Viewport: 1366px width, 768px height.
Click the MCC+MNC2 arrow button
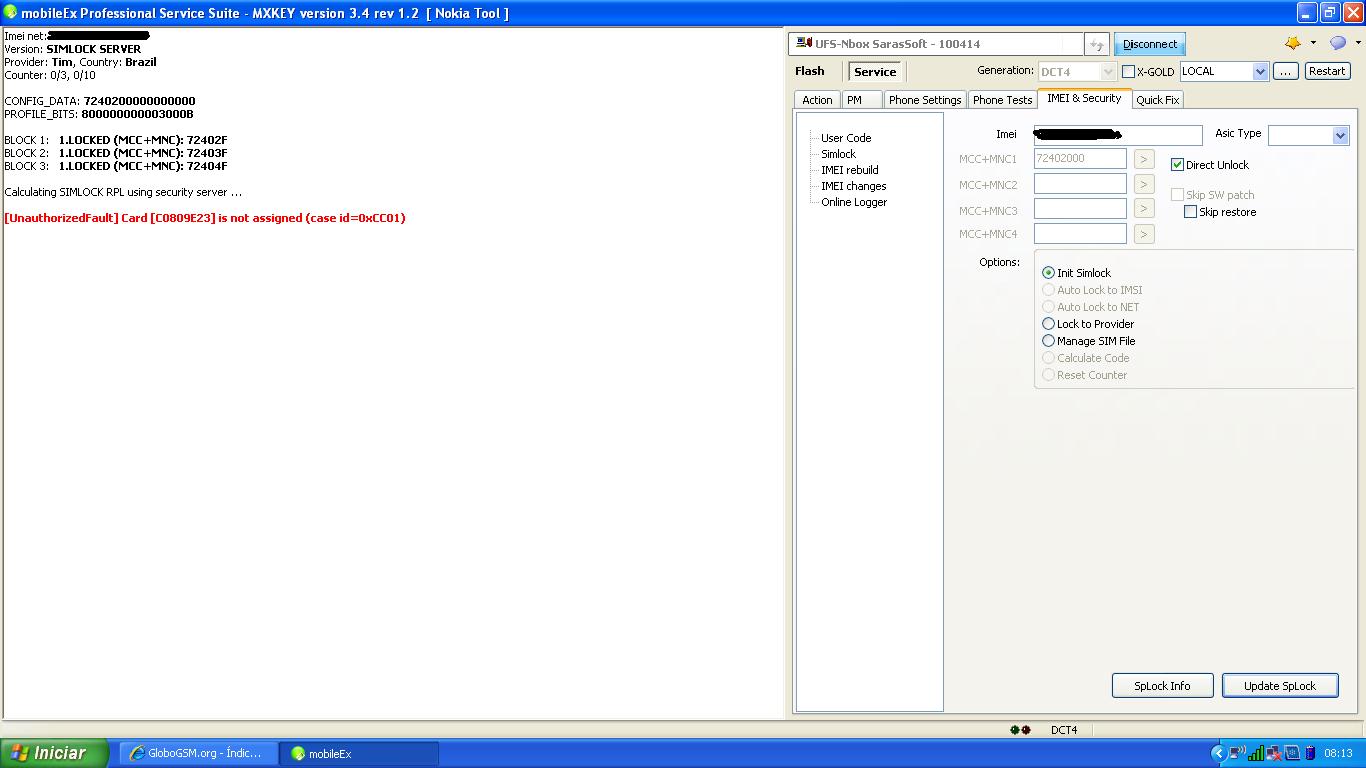[1144, 184]
